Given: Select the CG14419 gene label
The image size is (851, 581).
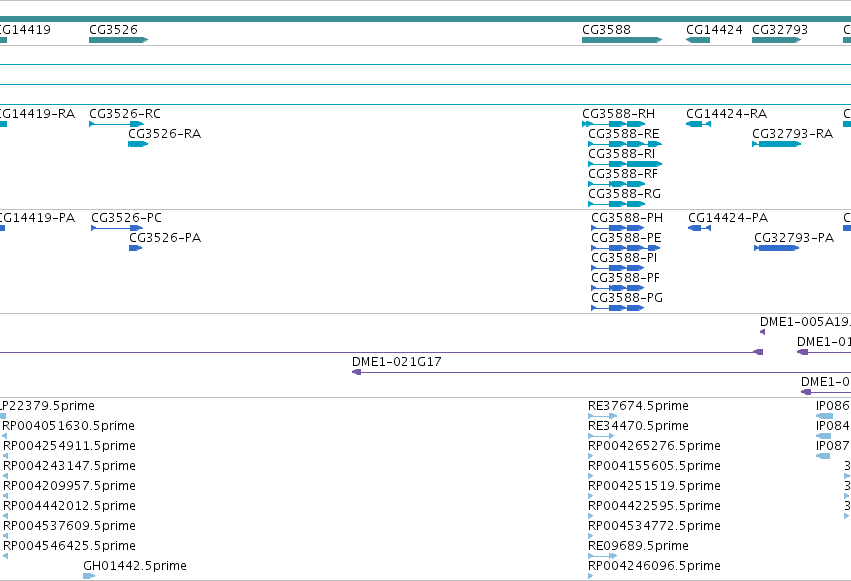Looking at the screenshot, I should tap(25, 29).
